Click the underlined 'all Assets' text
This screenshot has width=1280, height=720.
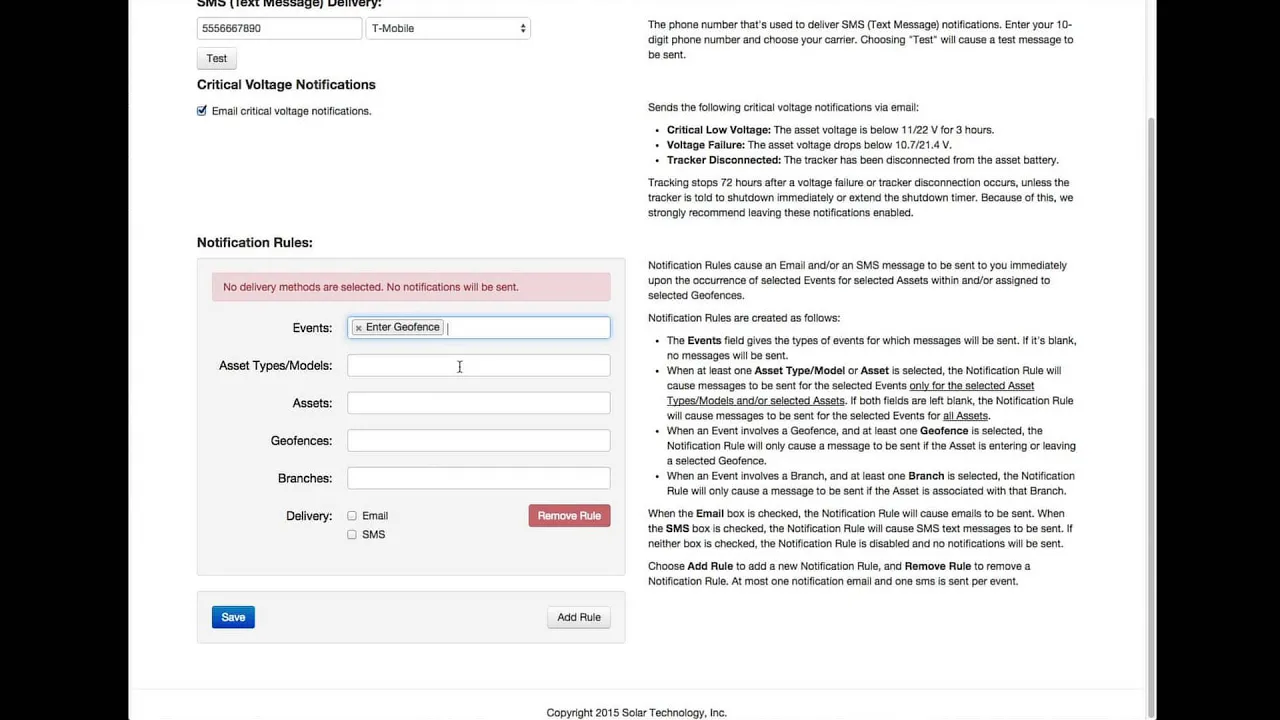(966, 416)
